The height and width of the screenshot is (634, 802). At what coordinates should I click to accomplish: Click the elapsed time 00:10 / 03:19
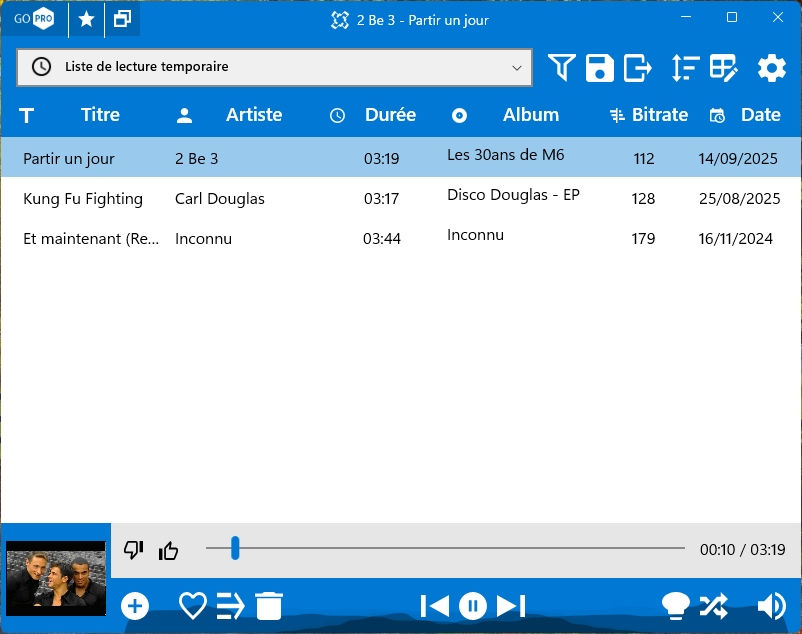[743, 550]
